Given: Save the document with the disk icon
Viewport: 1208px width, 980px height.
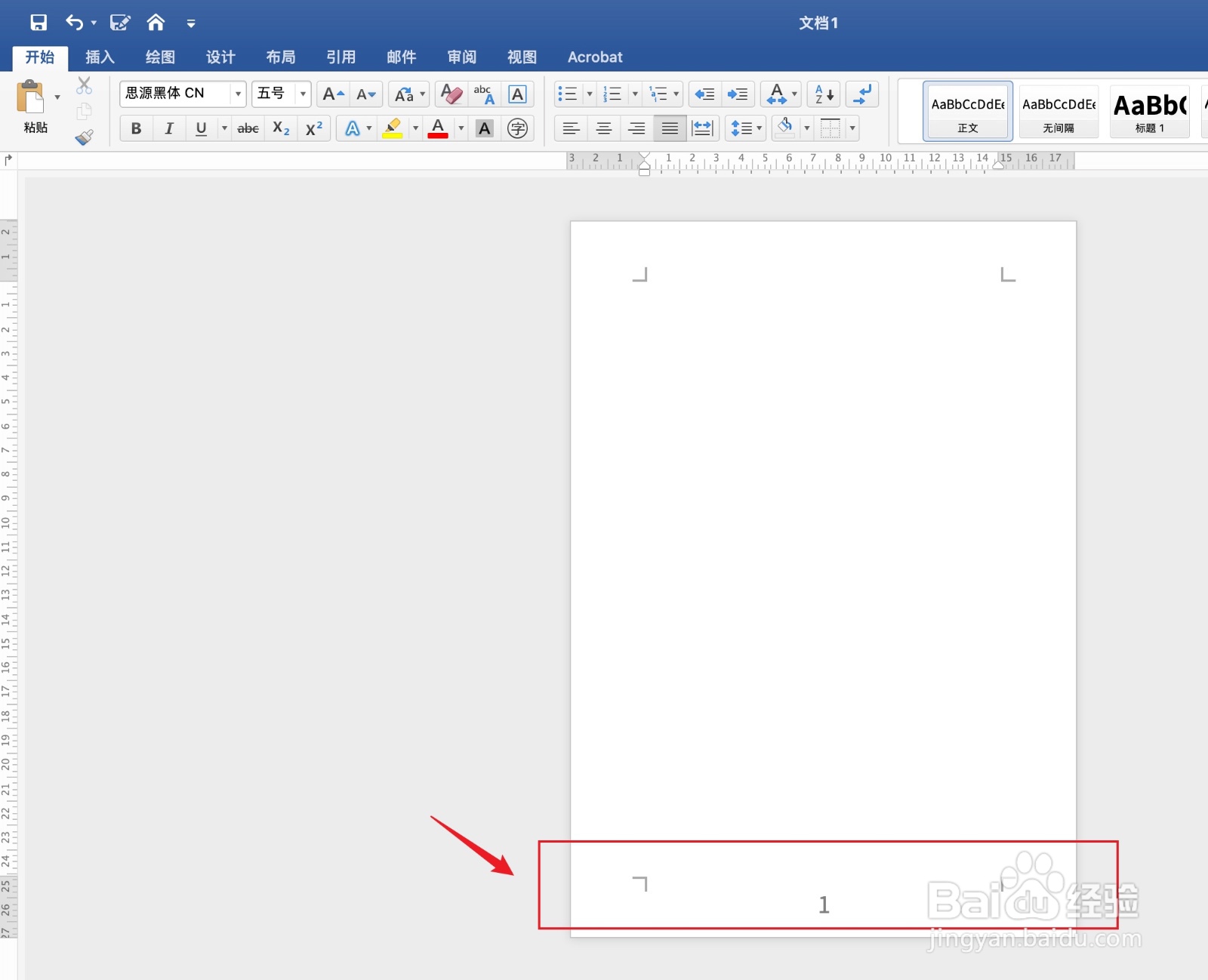Looking at the screenshot, I should coord(39,23).
